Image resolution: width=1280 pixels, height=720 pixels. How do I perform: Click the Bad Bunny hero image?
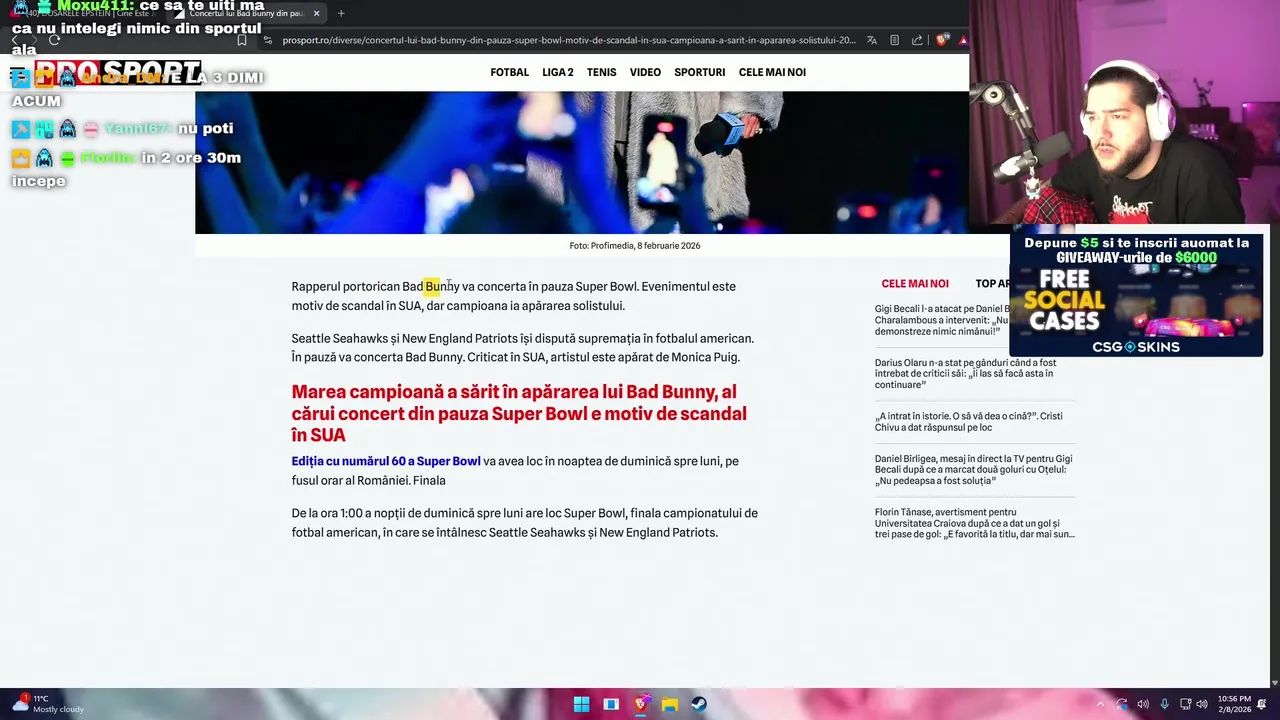coord(581,162)
